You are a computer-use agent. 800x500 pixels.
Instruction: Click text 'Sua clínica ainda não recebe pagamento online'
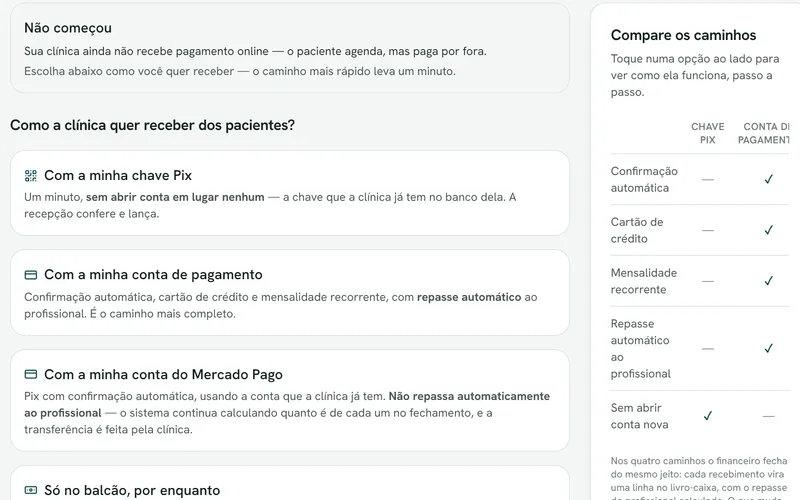pyautogui.click(x=146, y=52)
